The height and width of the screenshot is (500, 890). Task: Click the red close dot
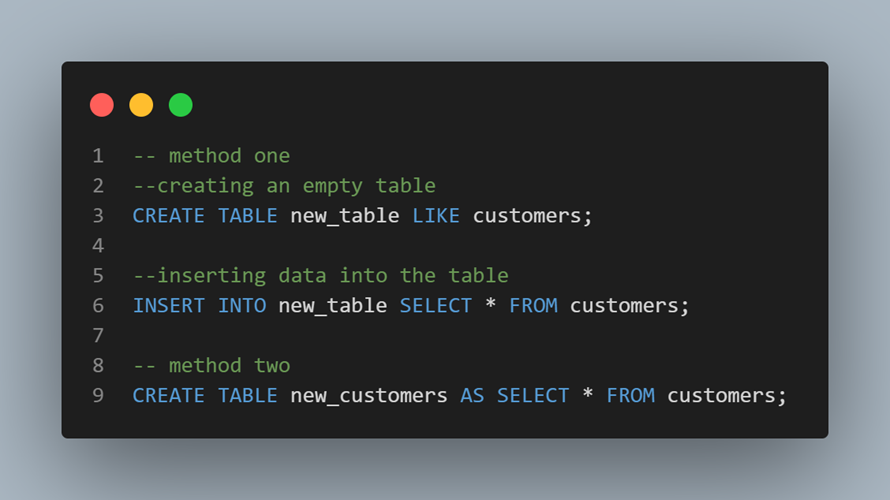click(102, 105)
